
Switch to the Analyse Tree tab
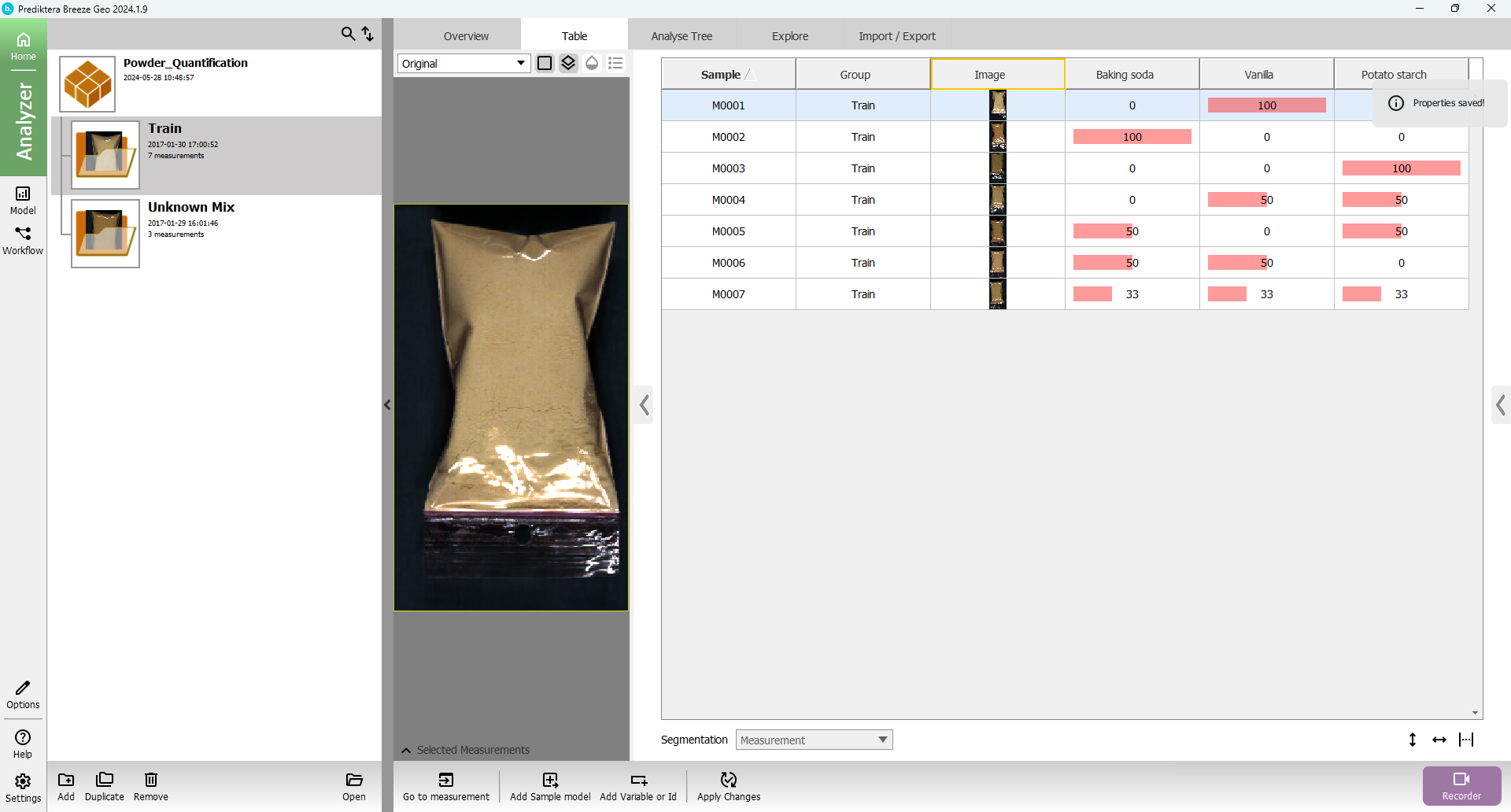(682, 36)
